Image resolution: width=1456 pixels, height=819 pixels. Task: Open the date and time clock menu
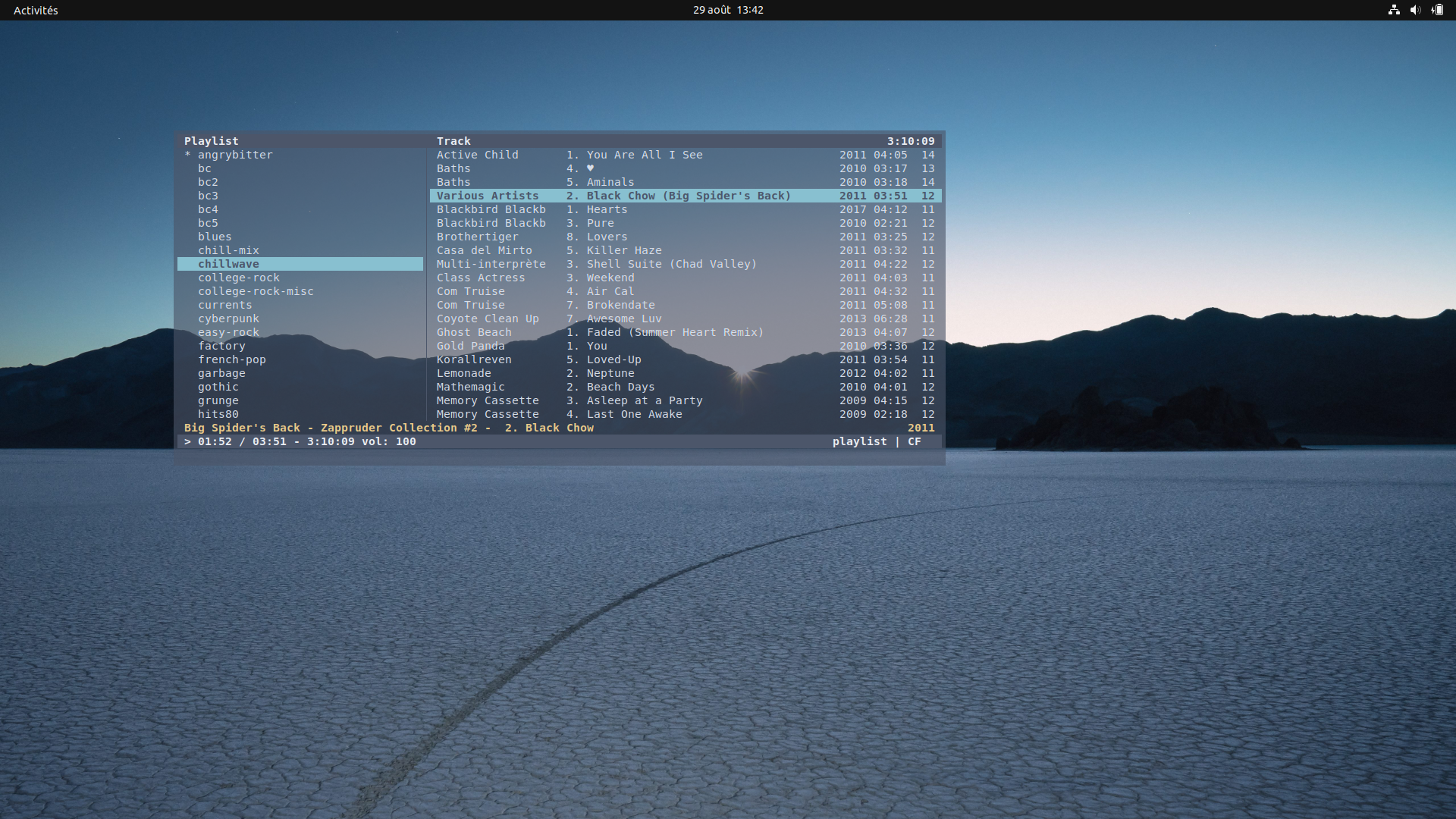click(727, 10)
